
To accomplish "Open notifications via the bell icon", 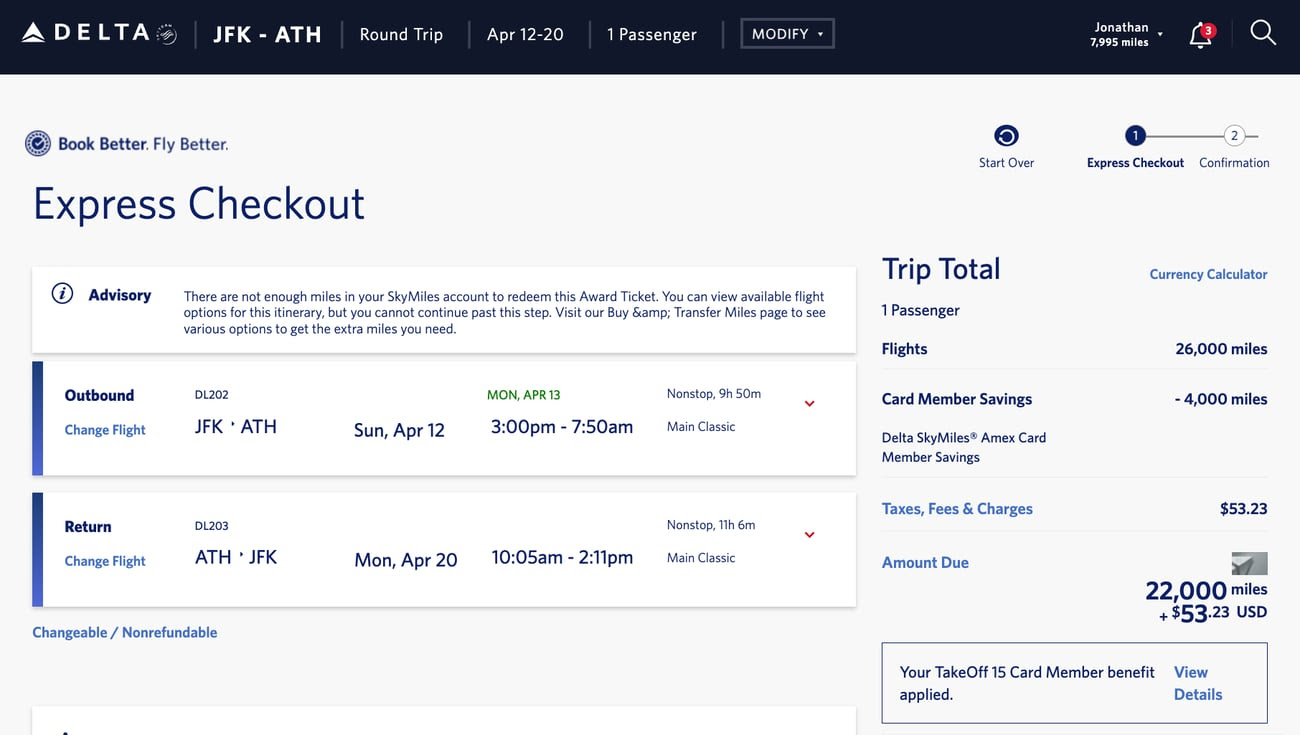I will (x=1199, y=34).
